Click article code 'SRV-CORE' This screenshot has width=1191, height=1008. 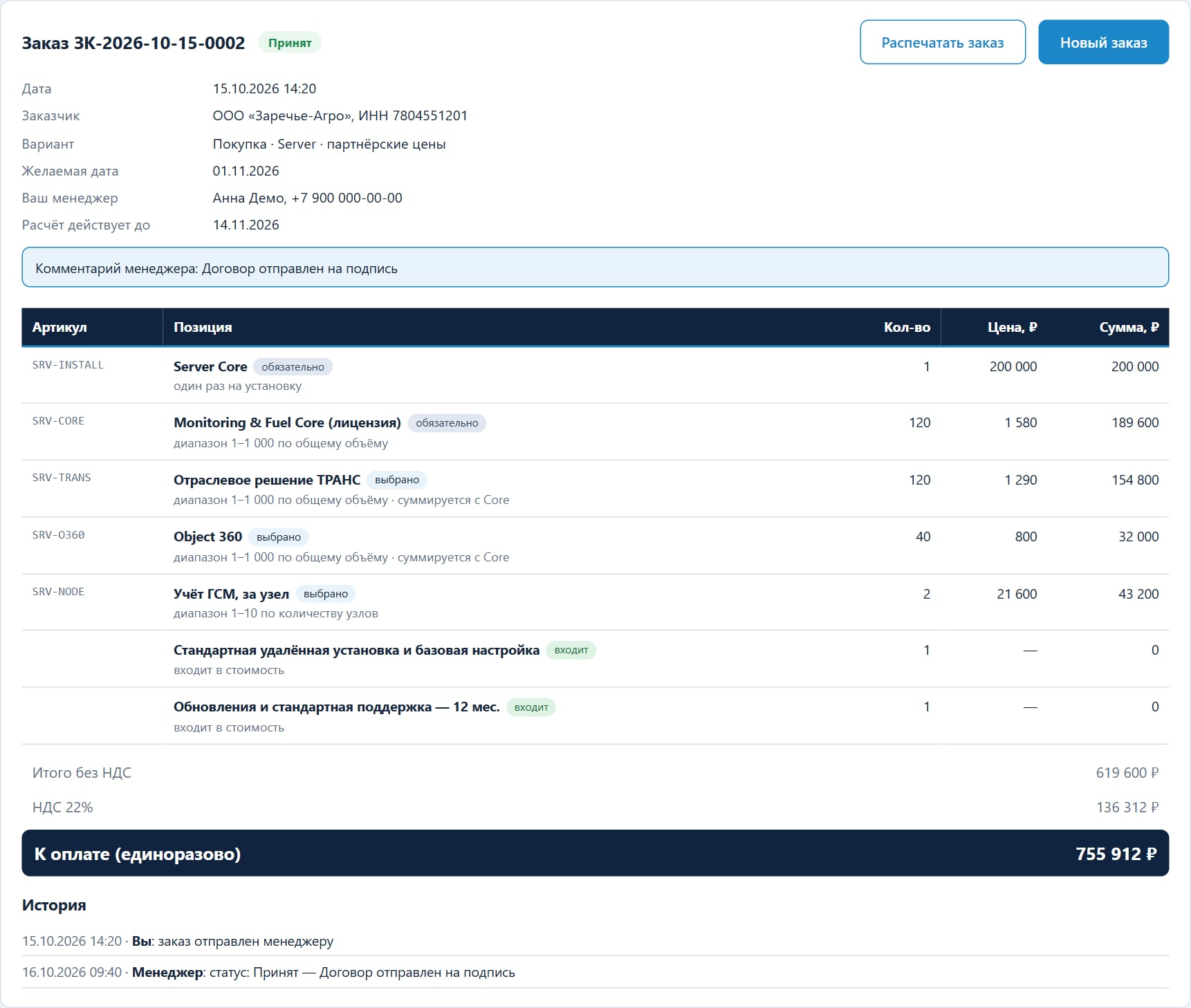click(58, 421)
